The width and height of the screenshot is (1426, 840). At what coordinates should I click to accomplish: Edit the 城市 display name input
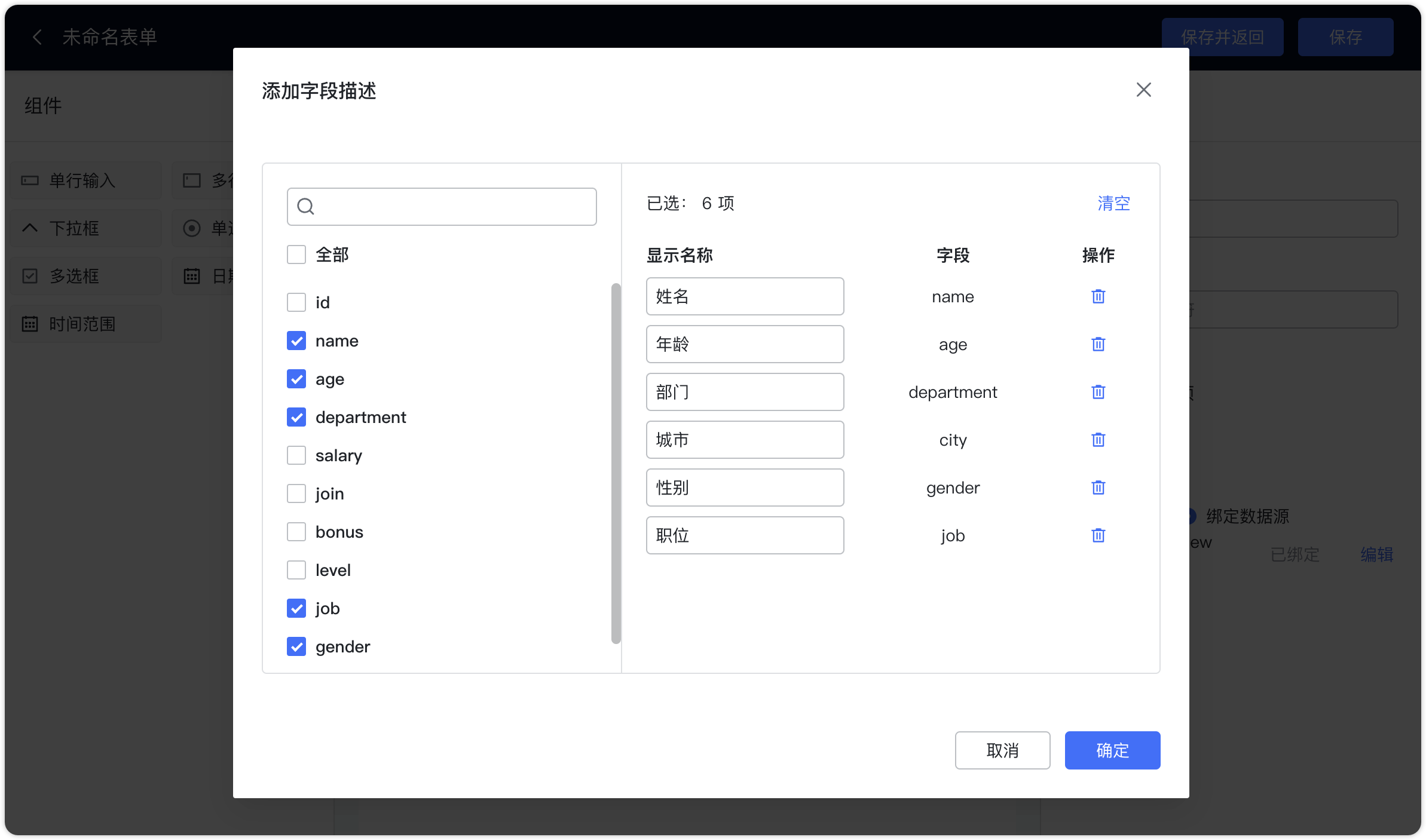pyautogui.click(x=745, y=440)
